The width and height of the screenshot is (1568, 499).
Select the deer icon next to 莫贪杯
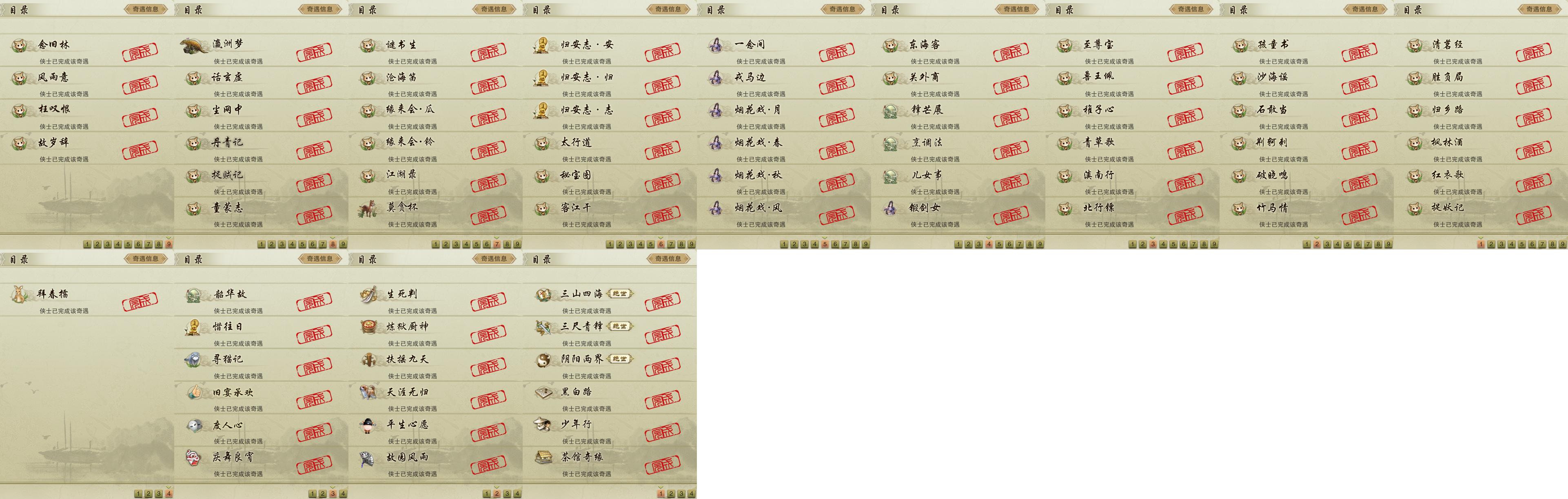(368, 208)
